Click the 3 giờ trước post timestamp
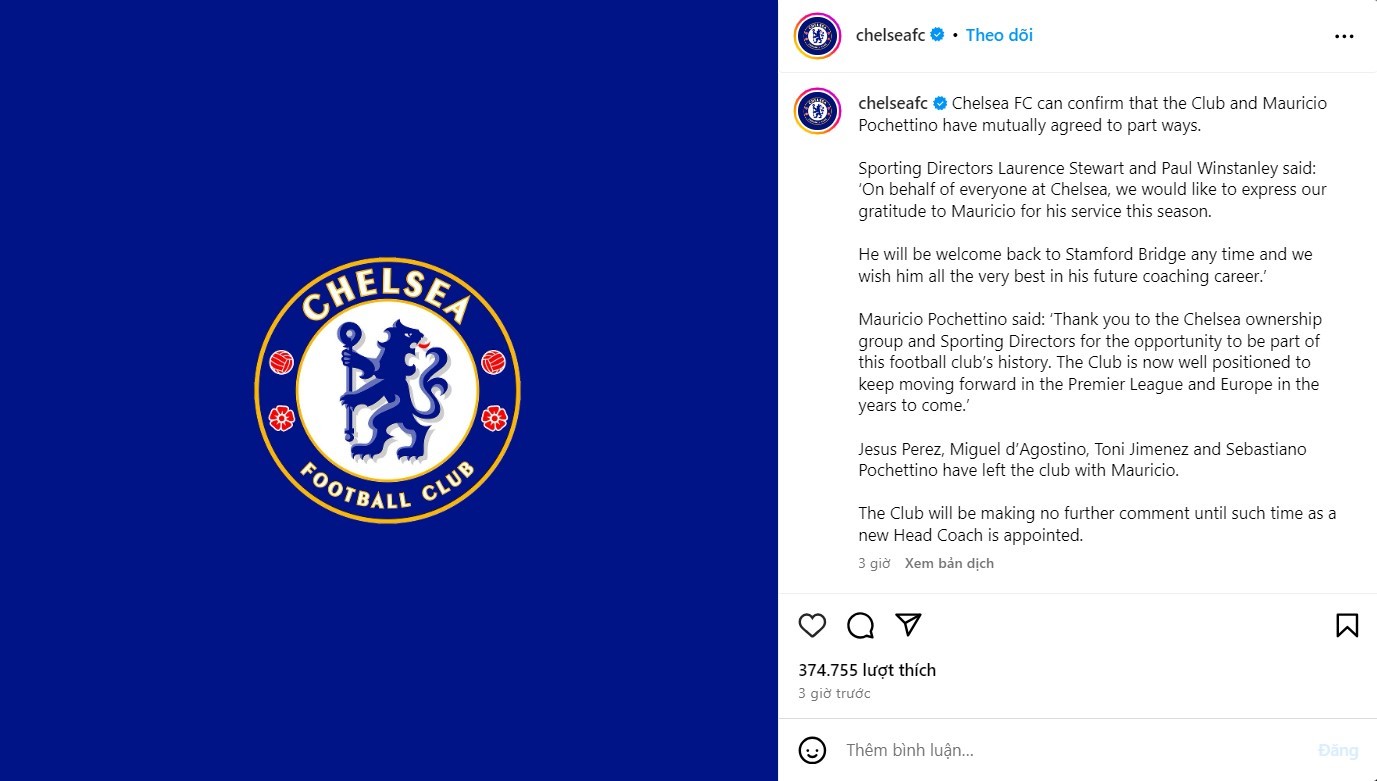Image resolution: width=1377 pixels, height=781 pixels. point(834,693)
